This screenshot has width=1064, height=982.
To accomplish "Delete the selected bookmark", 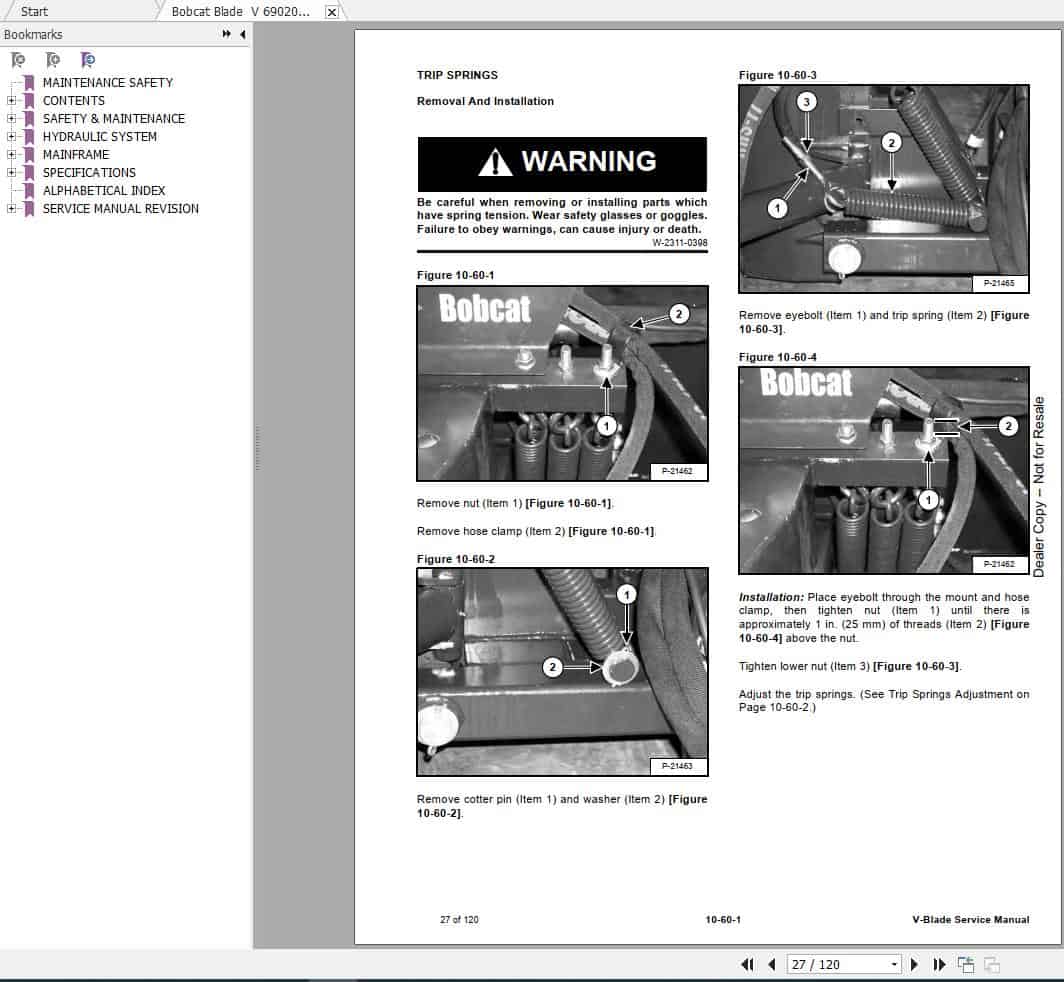I will [17, 60].
